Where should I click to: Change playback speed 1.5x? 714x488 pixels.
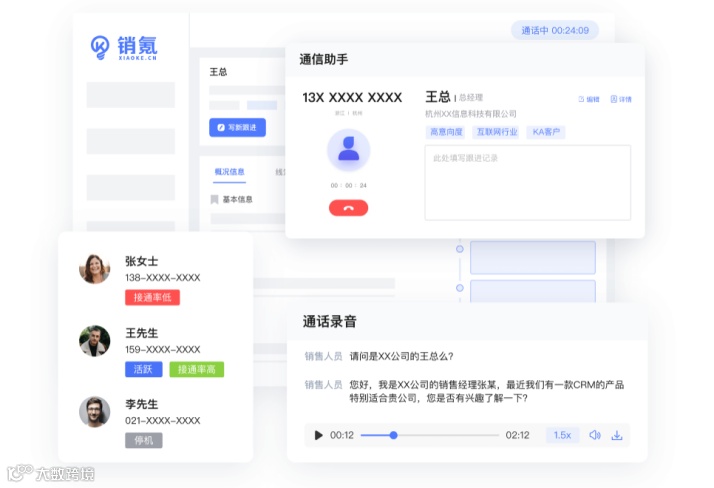coord(562,435)
